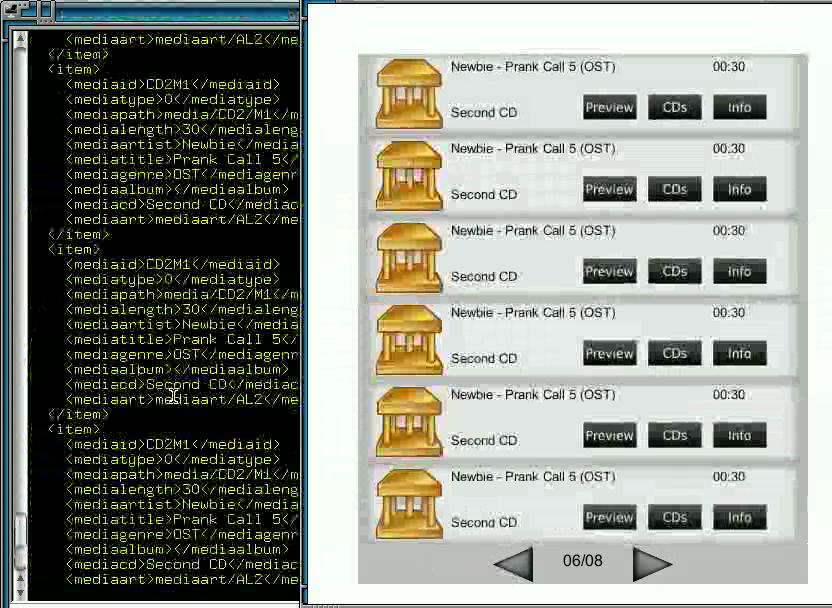
Task: Click the terminal scrollbar up arrow at top
Action: pyautogui.click(x=20, y=38)
